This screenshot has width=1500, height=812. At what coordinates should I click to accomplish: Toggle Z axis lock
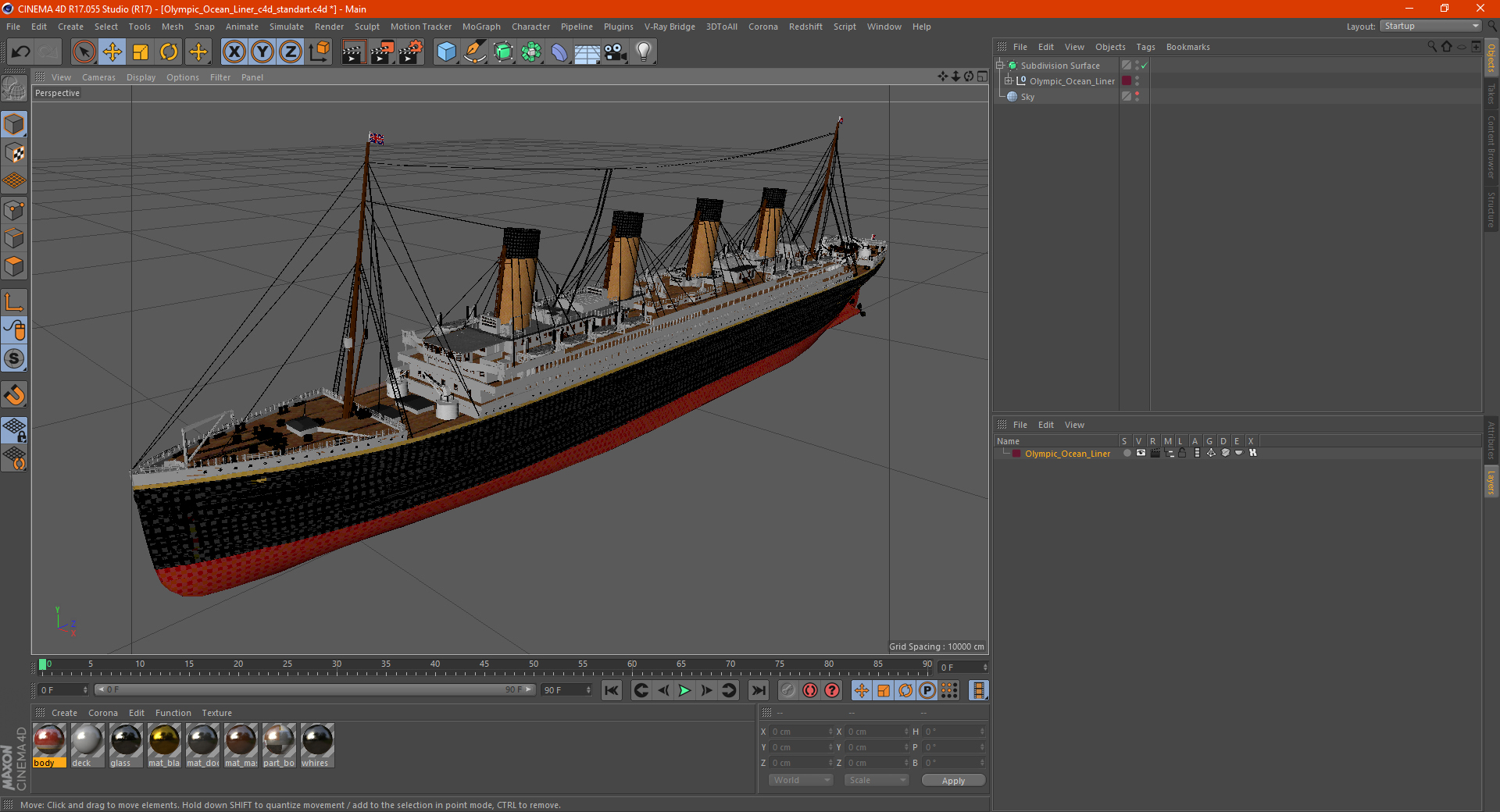(x=291, y=52)
